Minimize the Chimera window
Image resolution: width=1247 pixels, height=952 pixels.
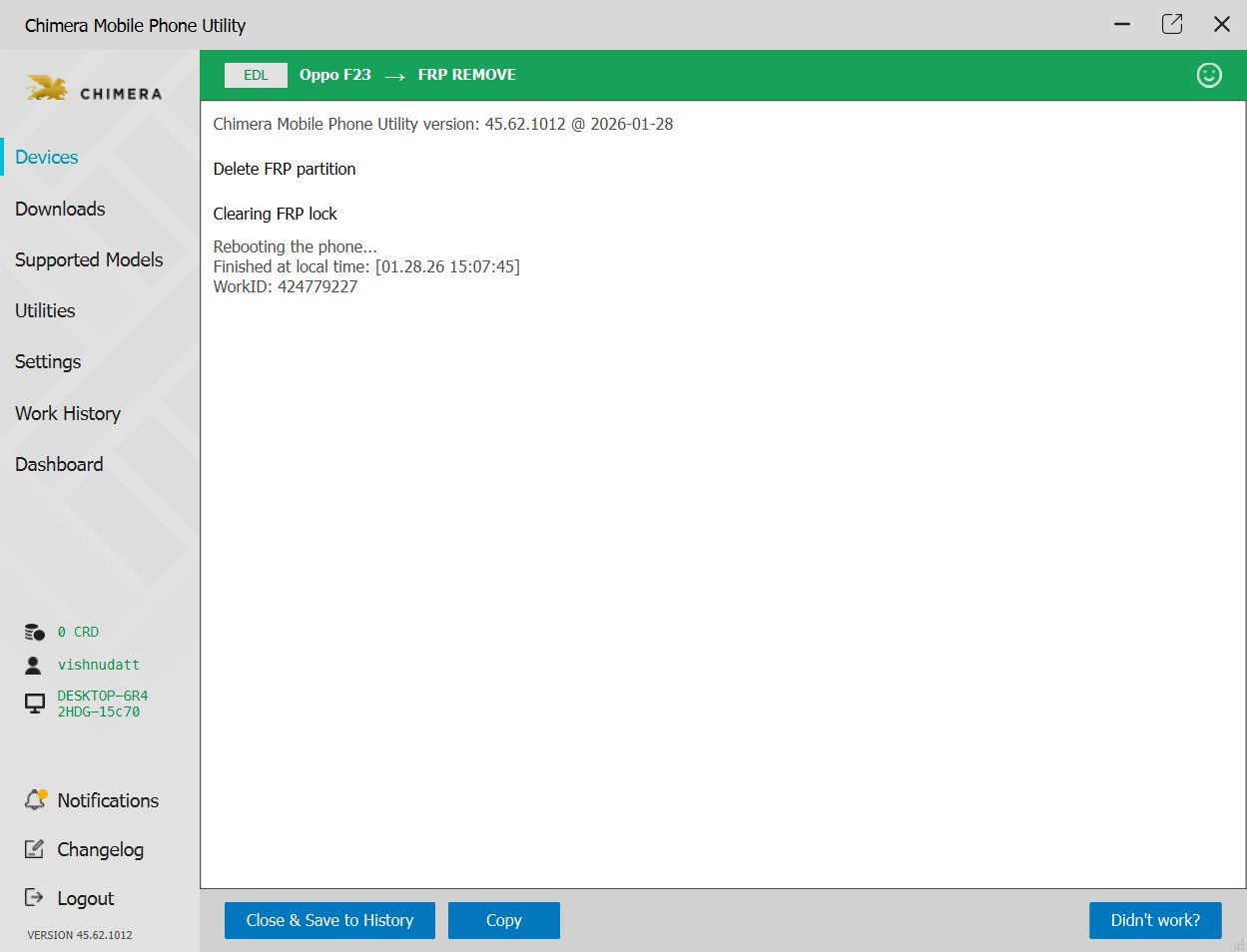click(x=1122, y=24)
